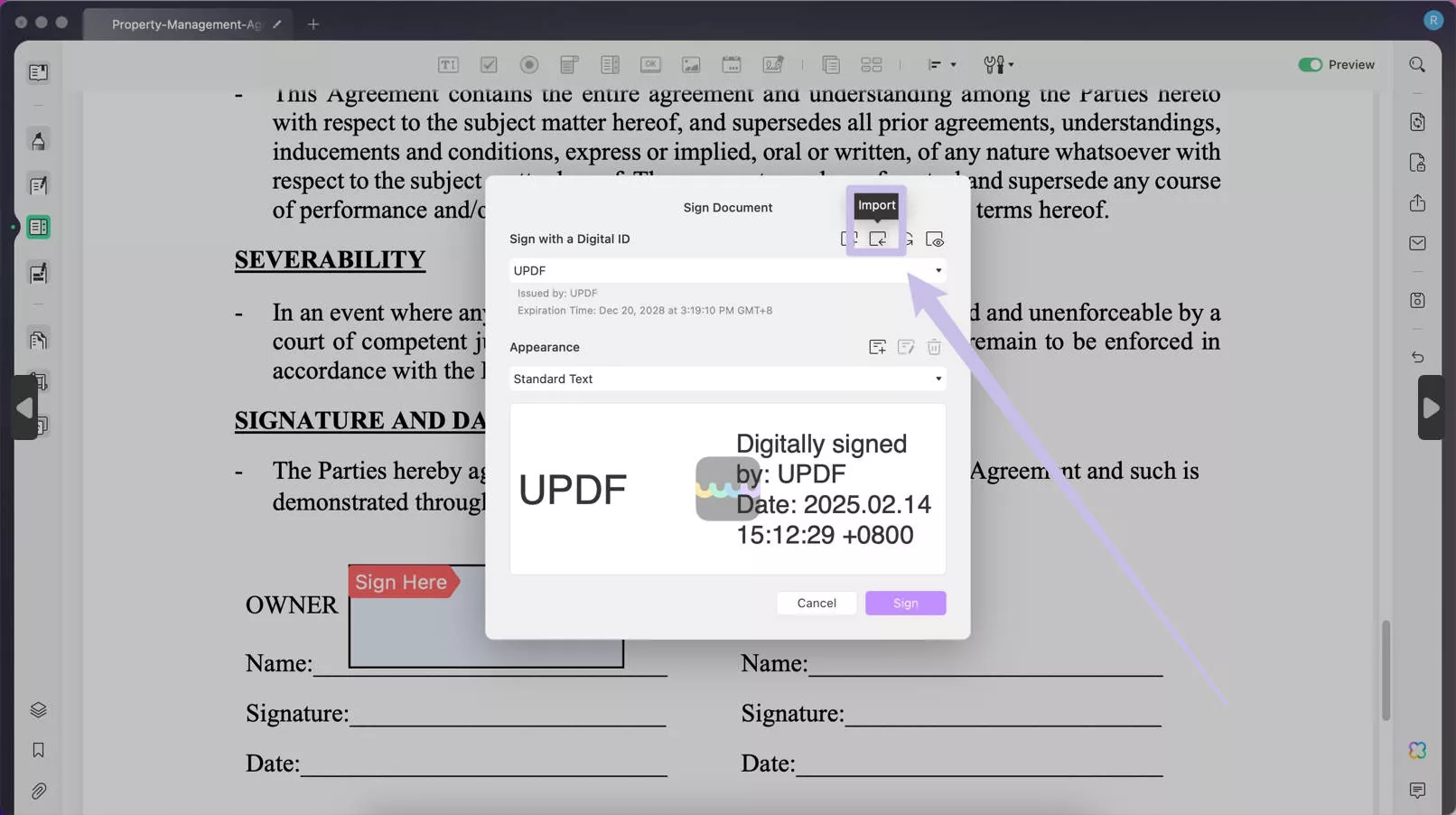Select the Radio Button form tool

(x=529, y=64)
